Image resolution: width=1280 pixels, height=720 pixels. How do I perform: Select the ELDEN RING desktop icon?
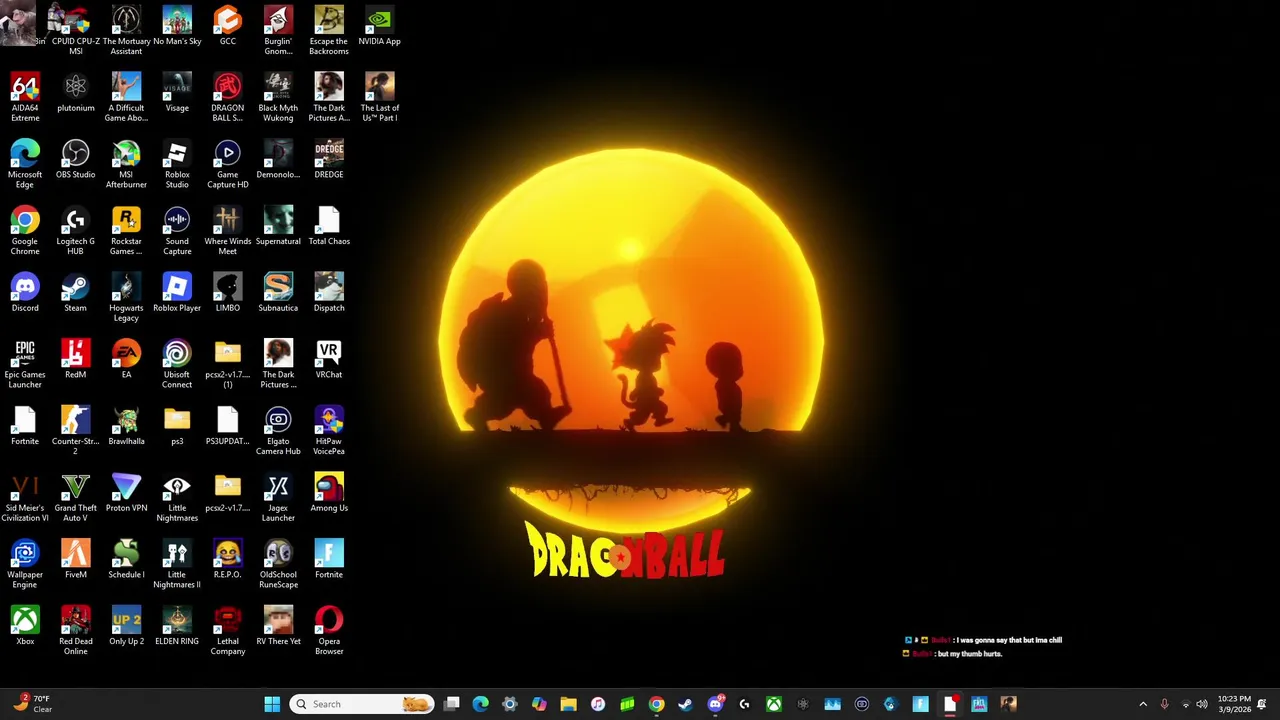coord(177,627)
